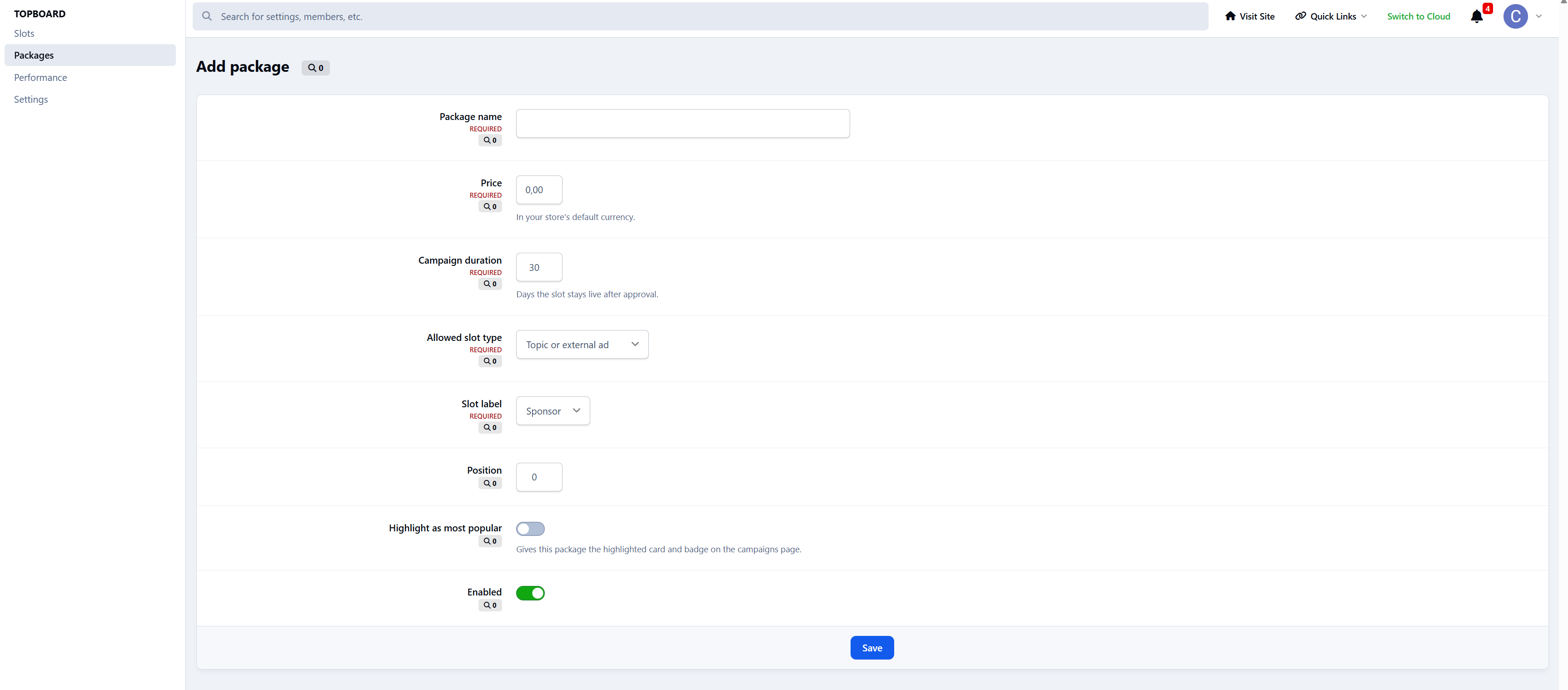Expand the Quick Links menu

pyautogui.click(x=1331, y=16)
